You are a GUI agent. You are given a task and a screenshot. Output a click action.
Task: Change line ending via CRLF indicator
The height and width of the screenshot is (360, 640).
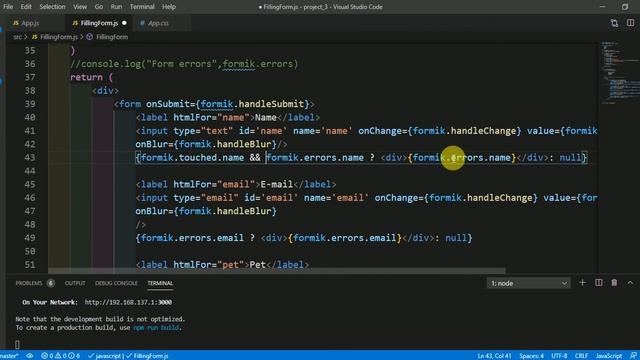(581, 356)
